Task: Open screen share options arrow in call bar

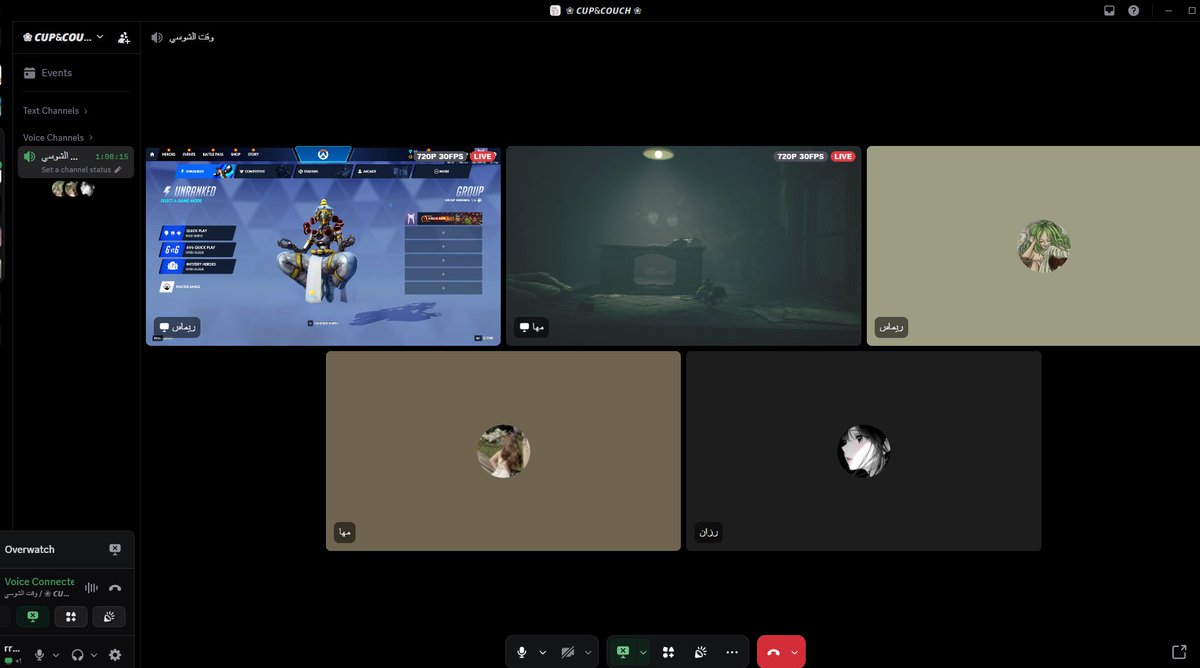Action: click(643, 652)
